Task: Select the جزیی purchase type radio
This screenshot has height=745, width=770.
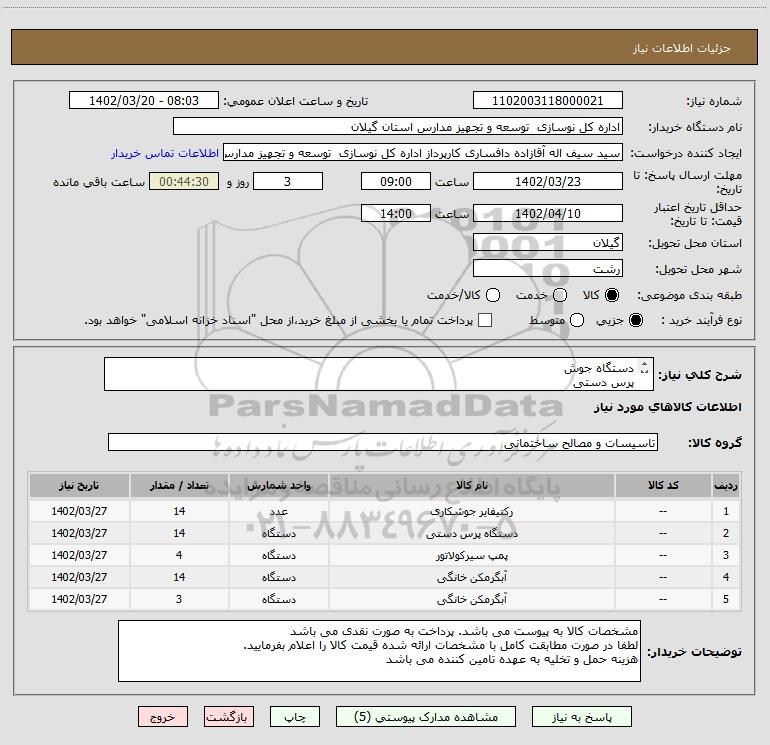Action: tap(635, 320)
